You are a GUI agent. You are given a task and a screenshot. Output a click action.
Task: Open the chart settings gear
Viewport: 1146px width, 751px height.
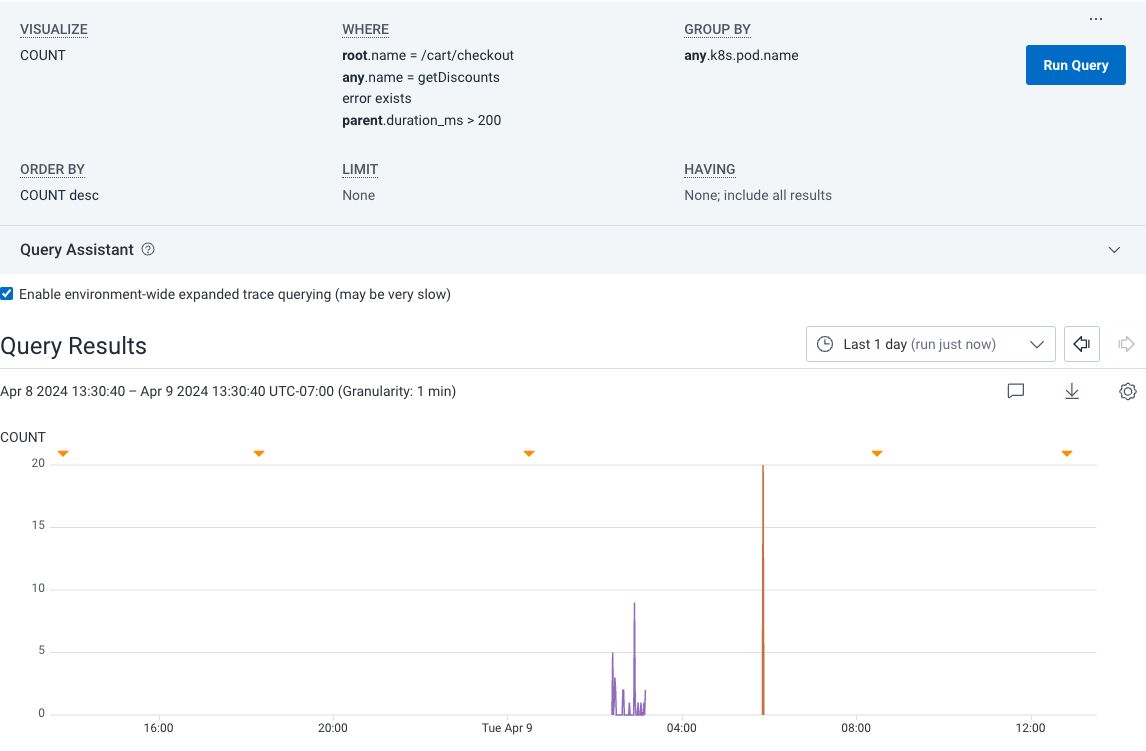click(1127, 391)
